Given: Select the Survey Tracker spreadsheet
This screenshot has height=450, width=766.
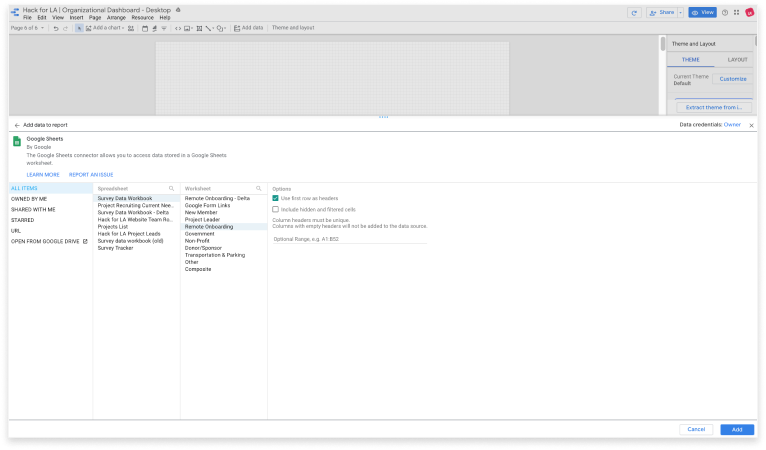Looking at the screenshot, I should pos(115,247).
